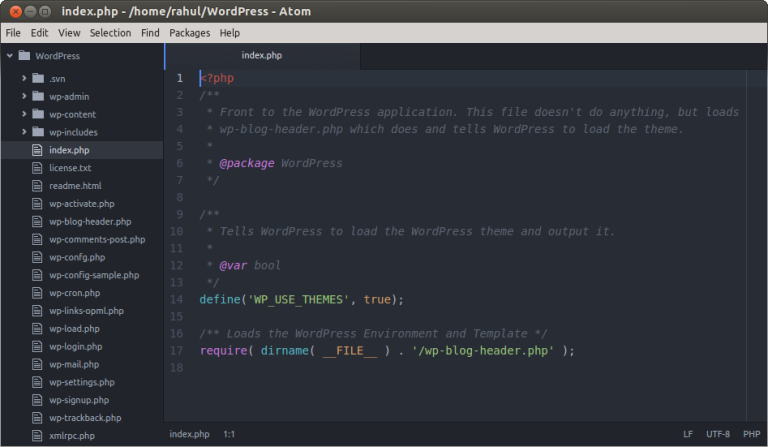Click the folder icon next to wp-admin
The height and width of the screenshot is (447, 768).
point(38,96)
